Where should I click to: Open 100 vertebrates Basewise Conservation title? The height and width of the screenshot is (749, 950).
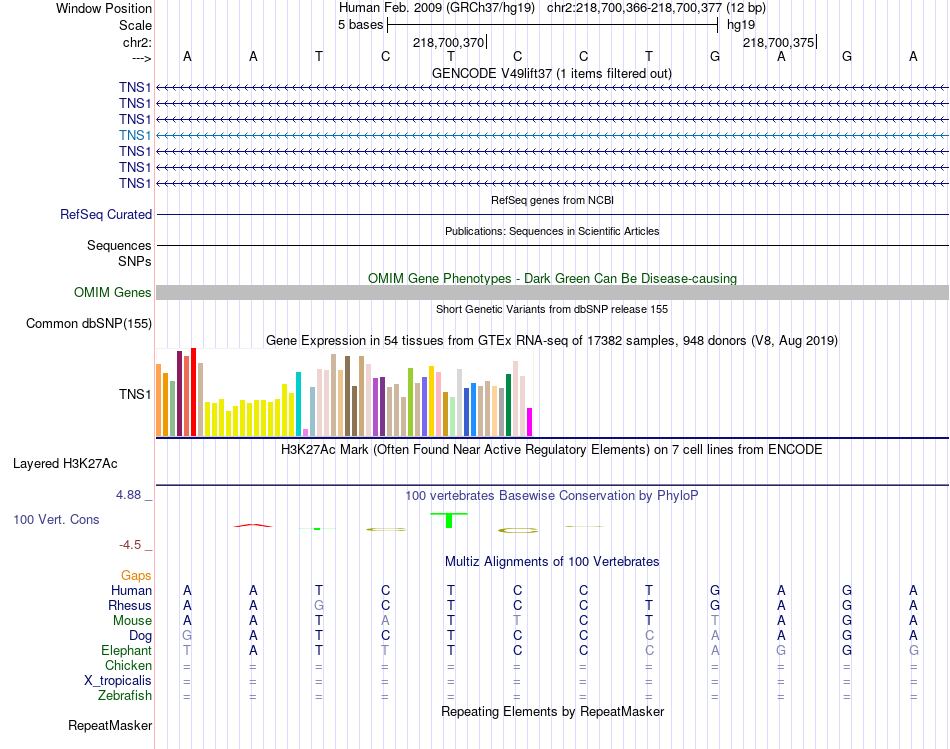[x=552, y=496]
